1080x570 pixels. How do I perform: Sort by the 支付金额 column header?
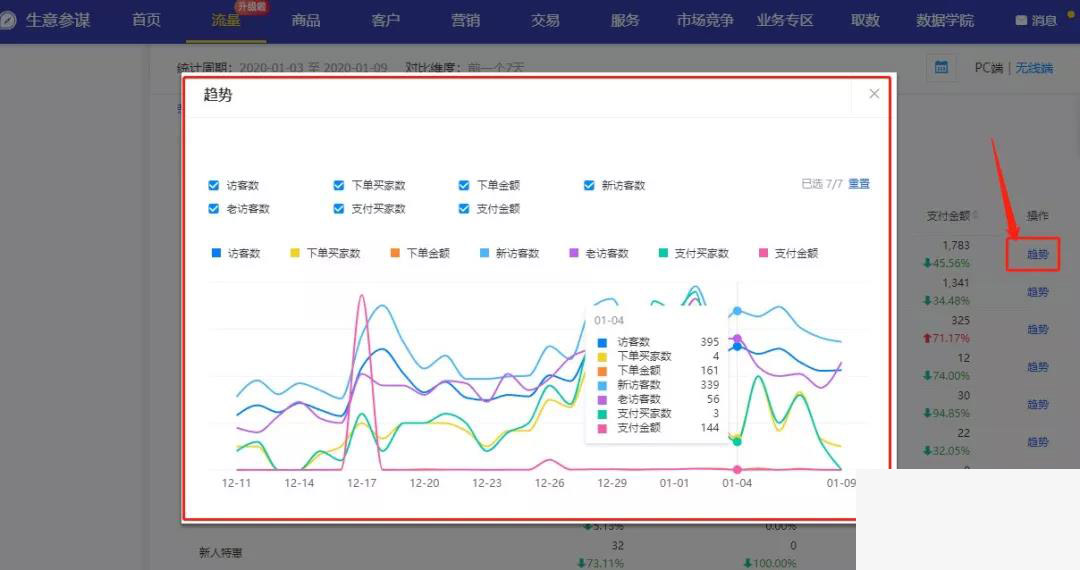(950, 215)
